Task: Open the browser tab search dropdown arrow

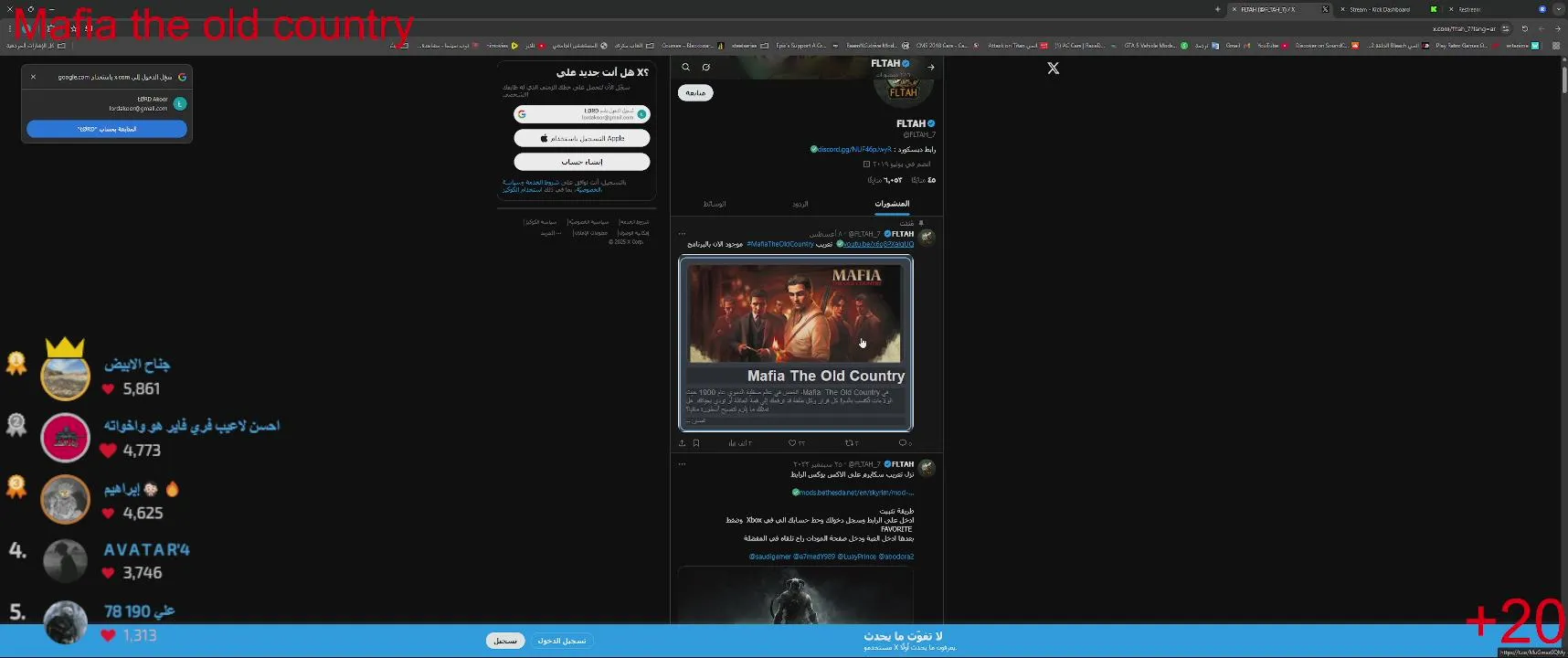Action: [x=1559, y=9]
